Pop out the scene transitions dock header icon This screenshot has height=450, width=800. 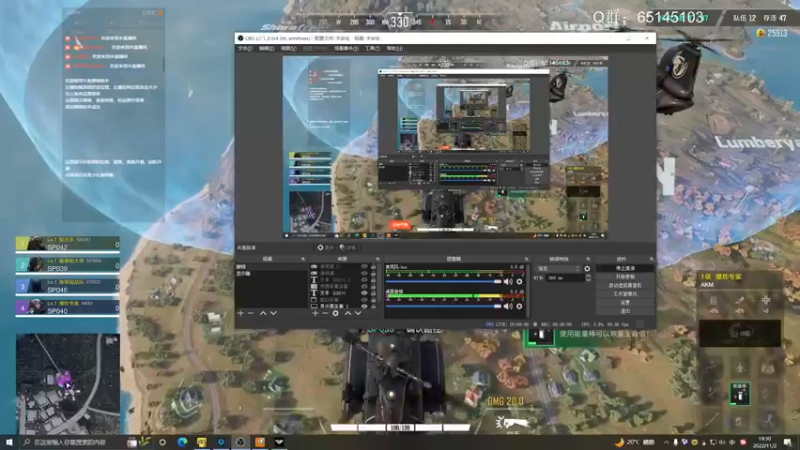[x=588, y=259]
